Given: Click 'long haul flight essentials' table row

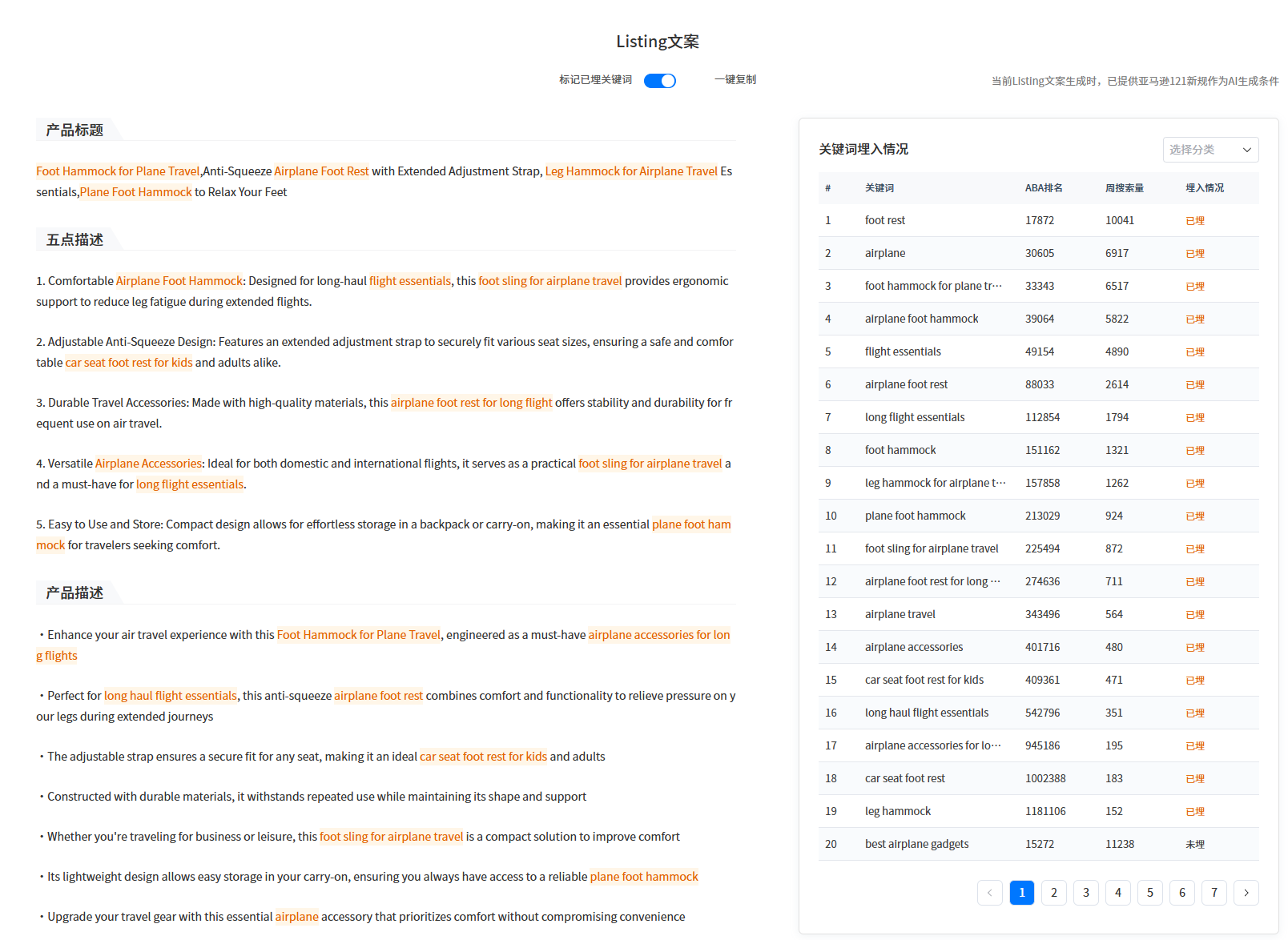Looking at the screenshot, I should [x=1039, y=713].
